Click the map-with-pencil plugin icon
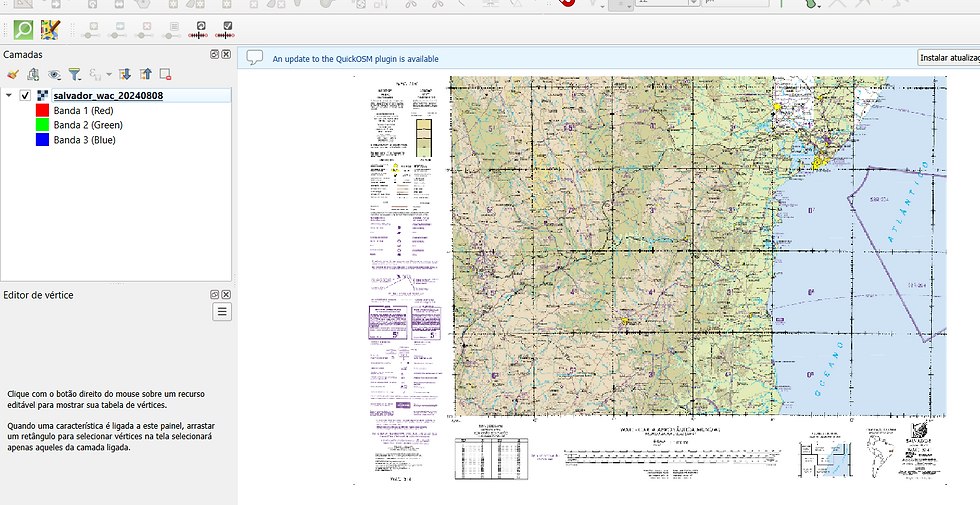The height and width of the screenshot is (505, 980). pyautogui.click(x=51, y=29)
